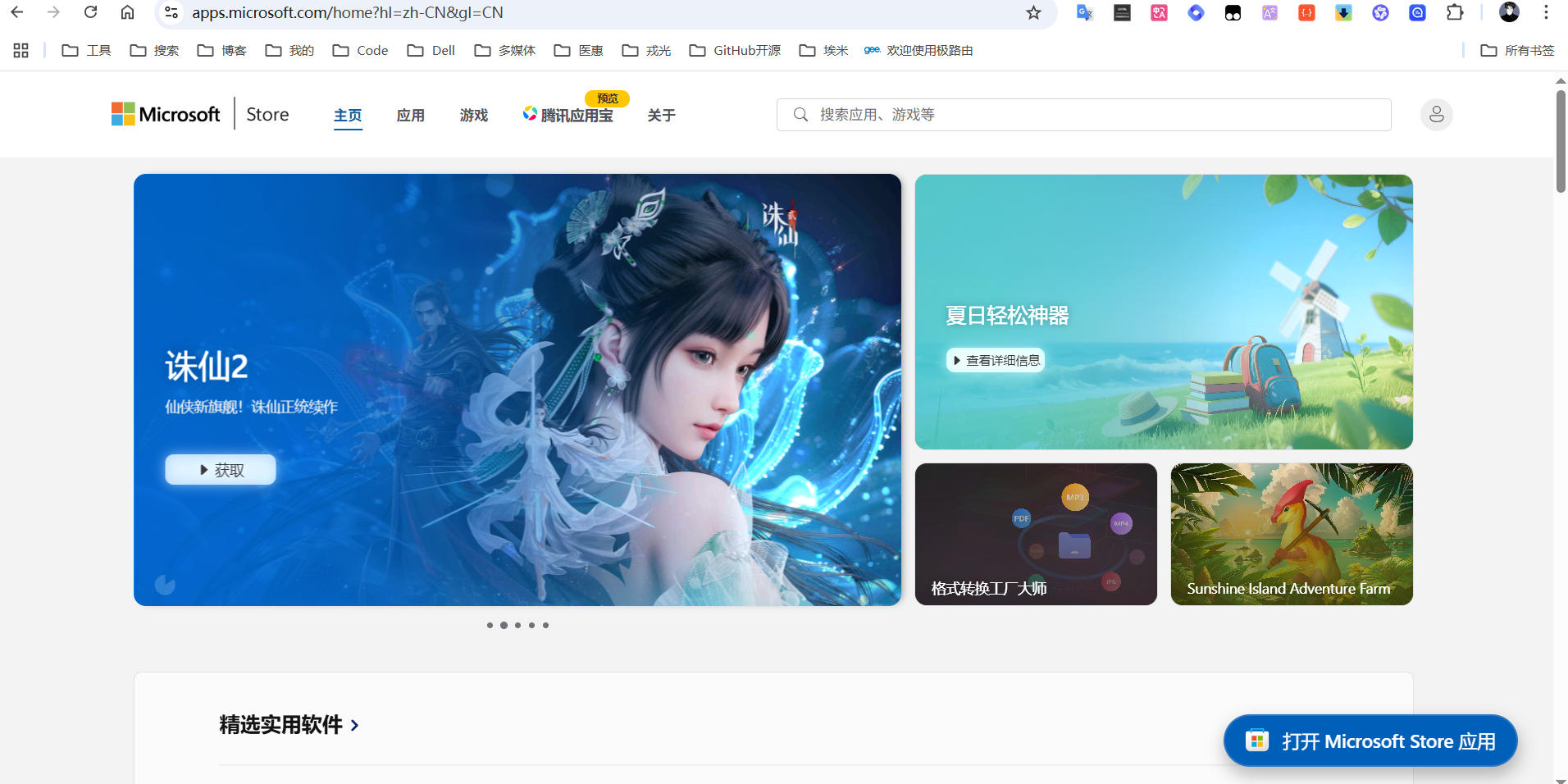Open the 夏日轻松神器 banner card
This screenshot has width=1568, height=784.
[x=1164, y=312]
